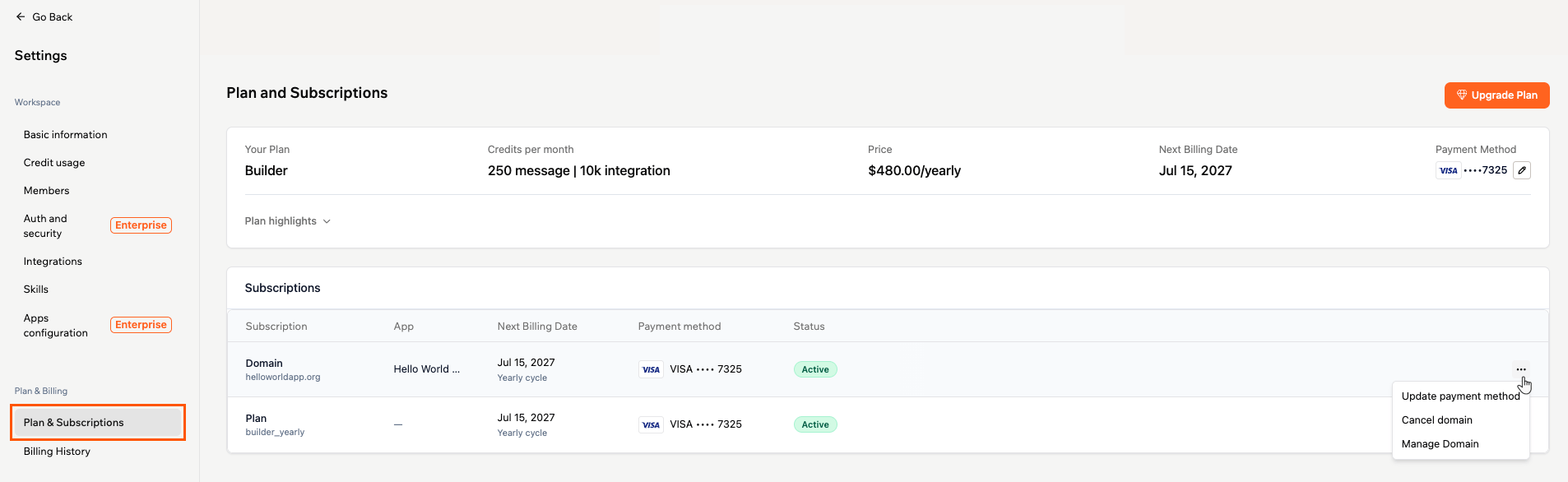This screenshot has width=1568, height=482.
Task: Click the Status column header
Action: coord(809,327)
